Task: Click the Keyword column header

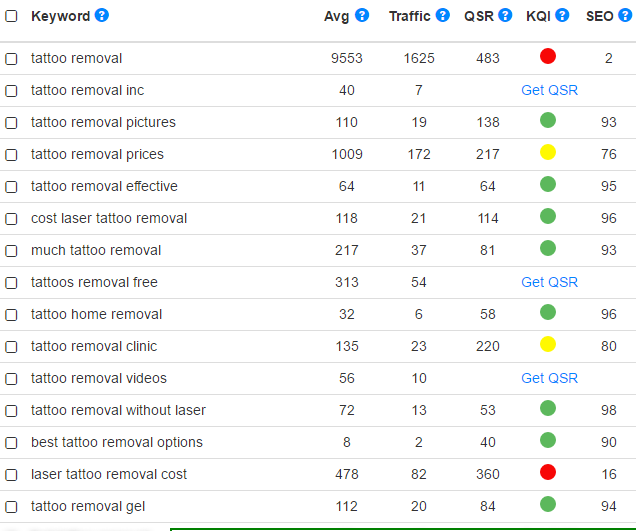Action: click(x=60, y=16)
